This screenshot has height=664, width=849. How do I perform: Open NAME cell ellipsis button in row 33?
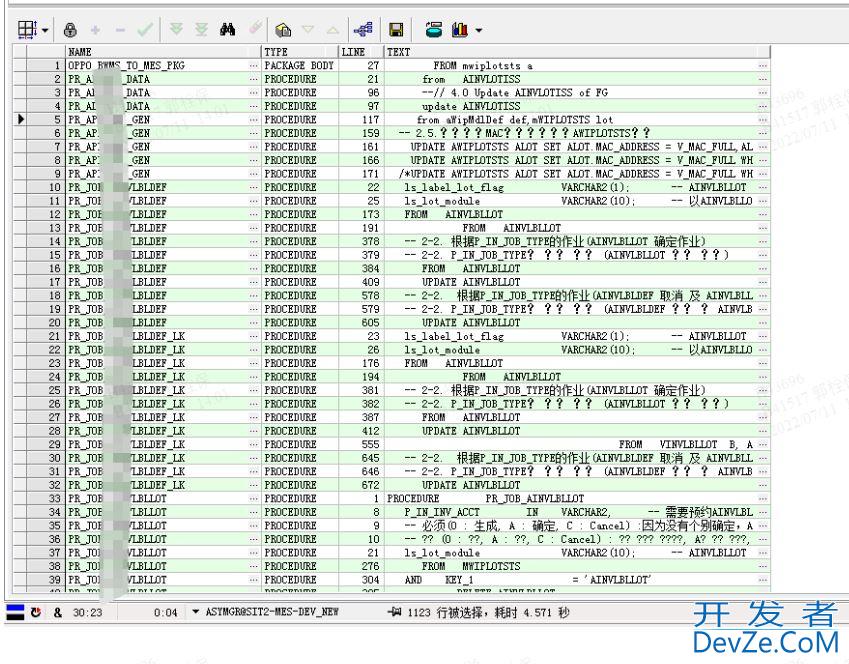point(254,498)
